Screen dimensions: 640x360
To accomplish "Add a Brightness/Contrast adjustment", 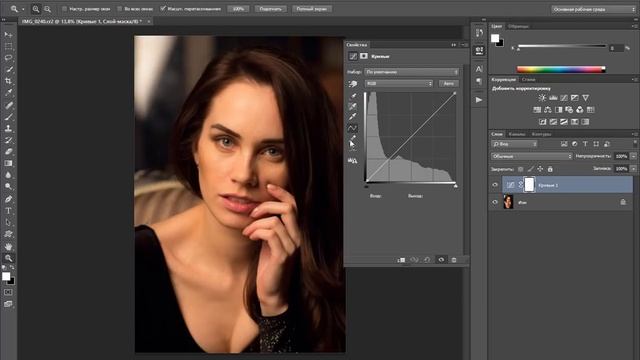I will tap(542, 98).
